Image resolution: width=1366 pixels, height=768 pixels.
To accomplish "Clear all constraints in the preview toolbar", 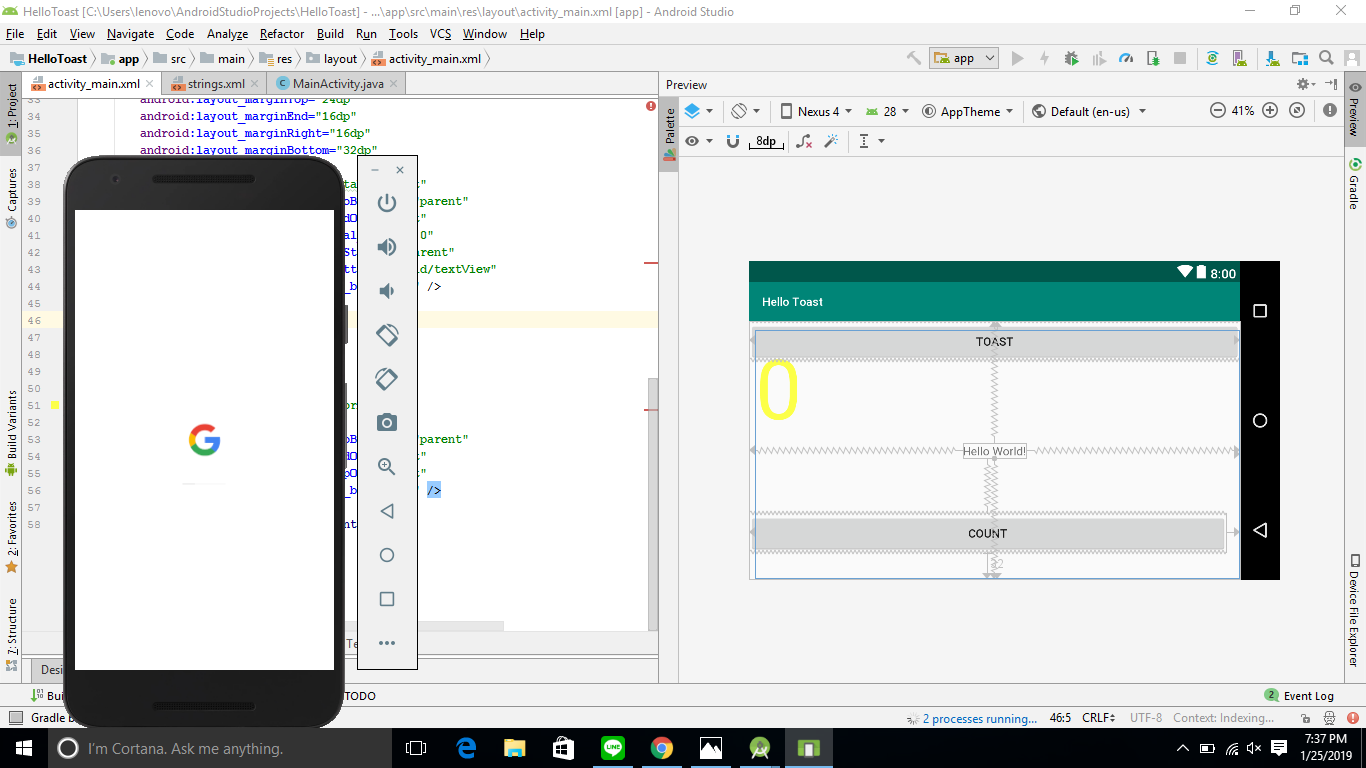I will click(x=805, y=142).
